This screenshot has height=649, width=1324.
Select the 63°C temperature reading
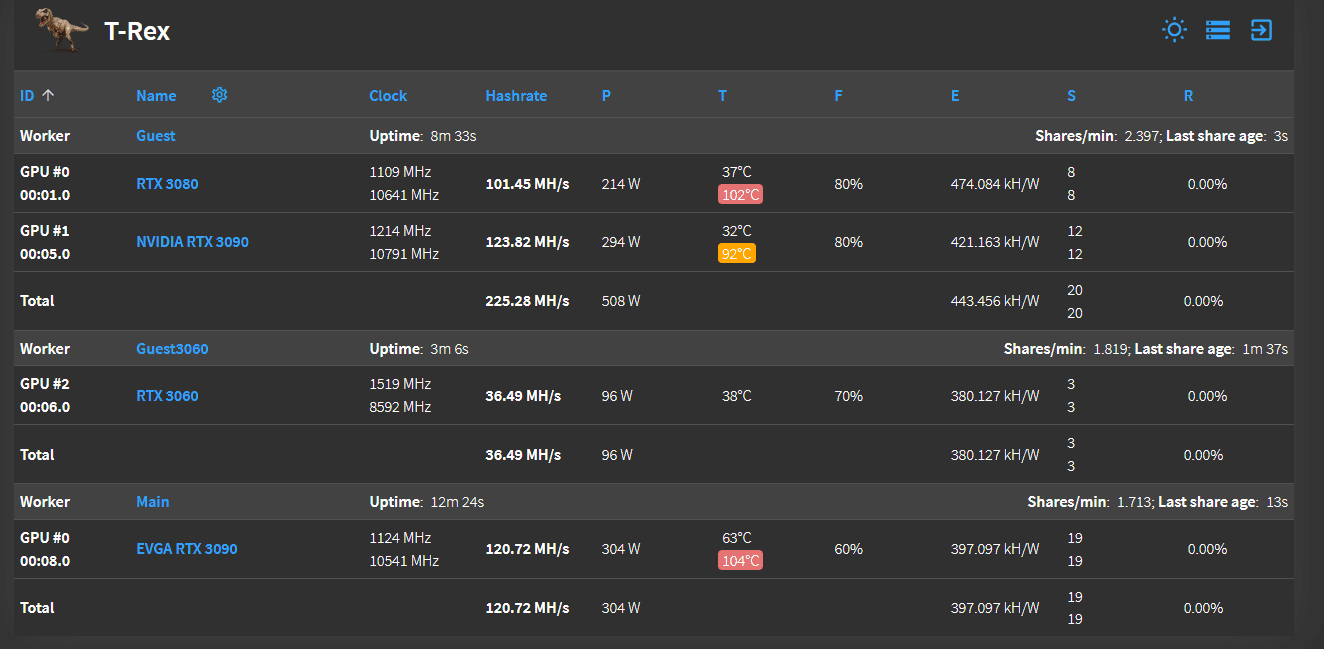737,538
